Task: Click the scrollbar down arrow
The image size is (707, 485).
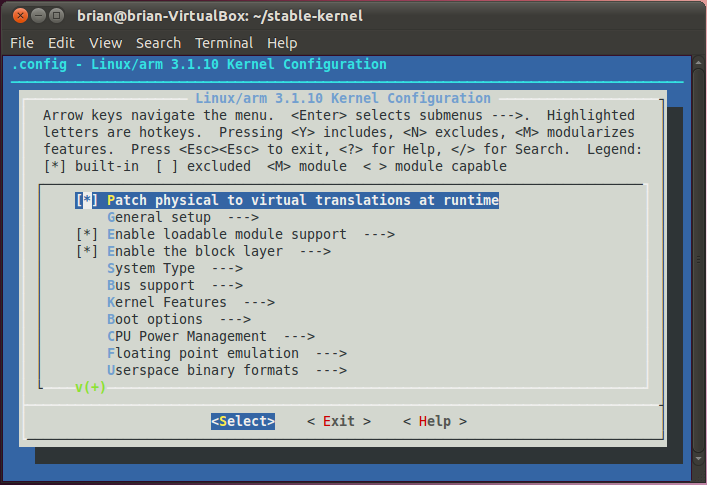Action: pyautogui.click(x=698, y=459)
